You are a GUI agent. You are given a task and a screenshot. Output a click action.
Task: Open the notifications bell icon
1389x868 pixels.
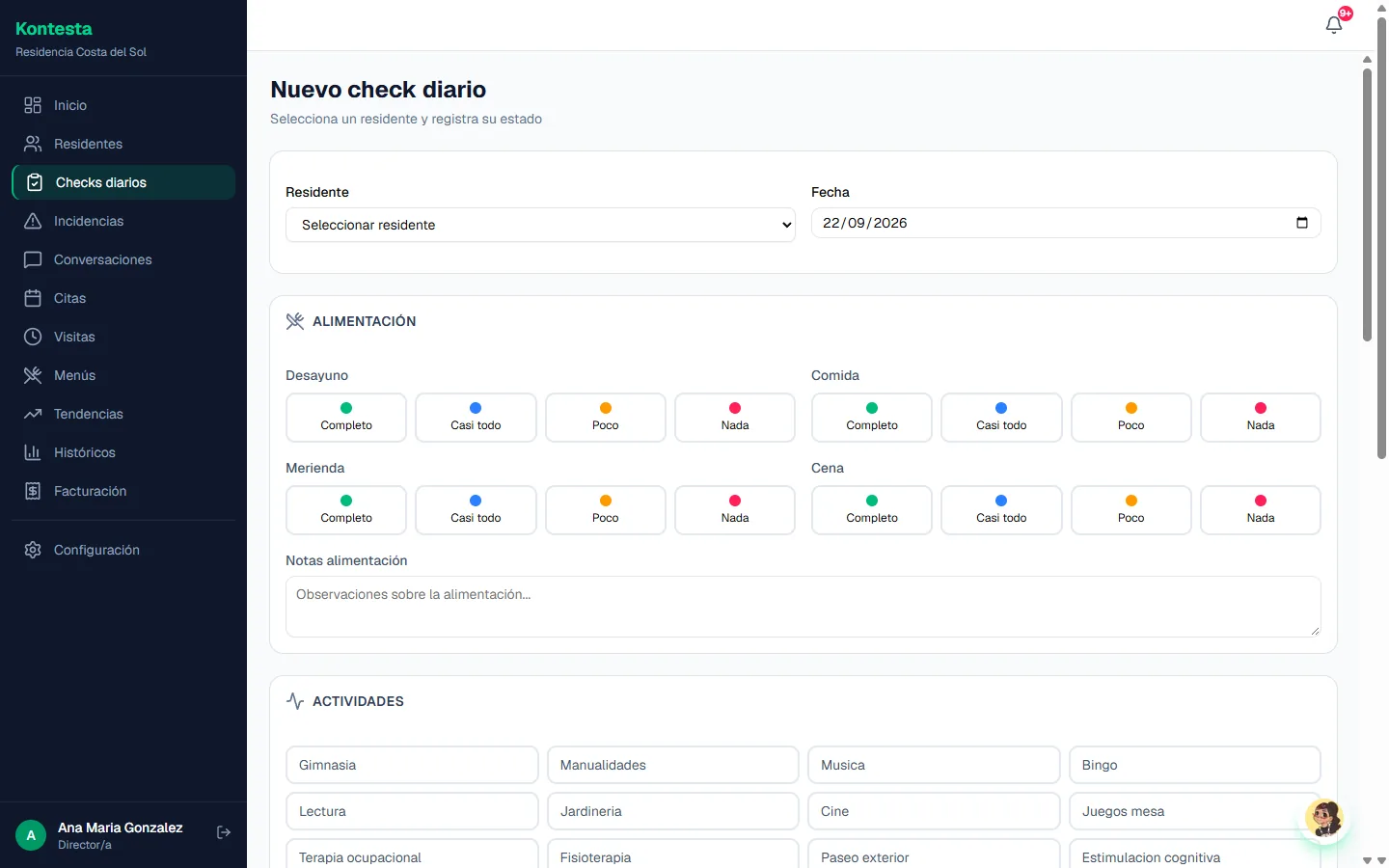[x=1334, y=25]
